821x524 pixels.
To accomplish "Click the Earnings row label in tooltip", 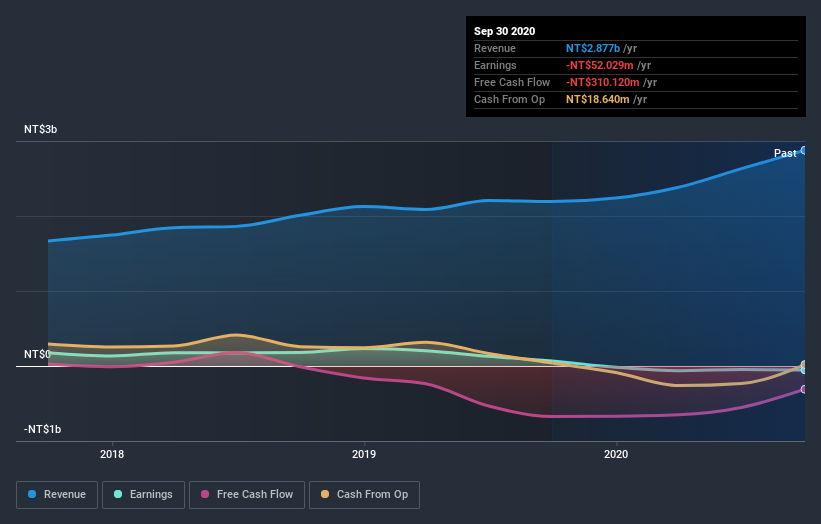I will point(495,65).
